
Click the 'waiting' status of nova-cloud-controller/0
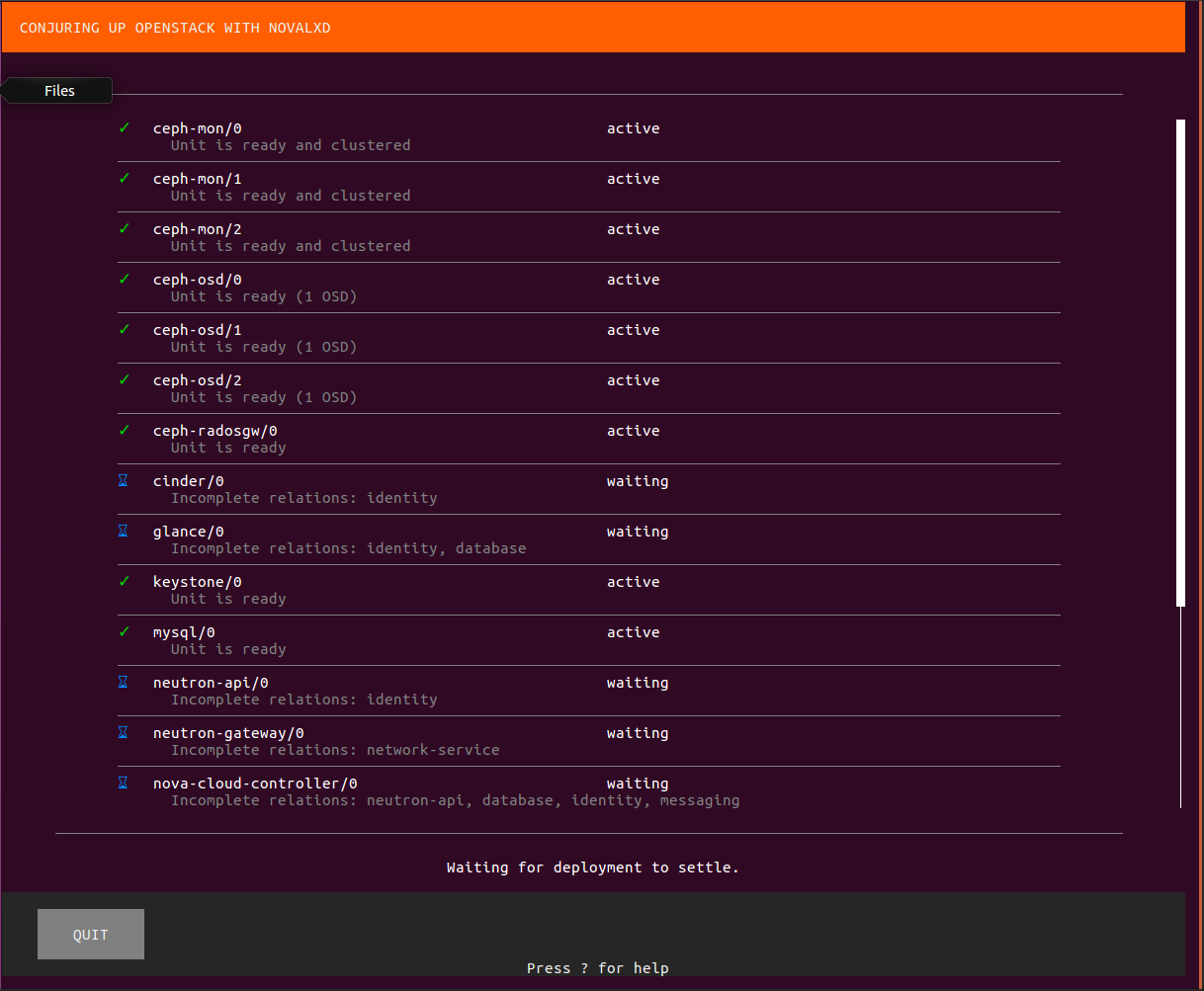(x=638, y=784)
